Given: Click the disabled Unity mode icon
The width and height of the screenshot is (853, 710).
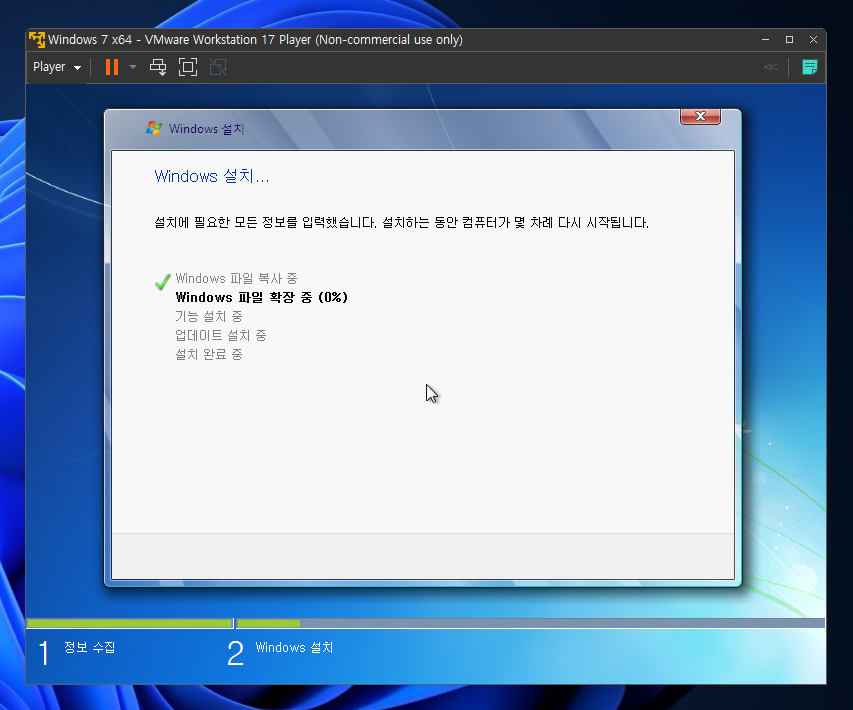Looking at the screenshot, I should 218,67.
